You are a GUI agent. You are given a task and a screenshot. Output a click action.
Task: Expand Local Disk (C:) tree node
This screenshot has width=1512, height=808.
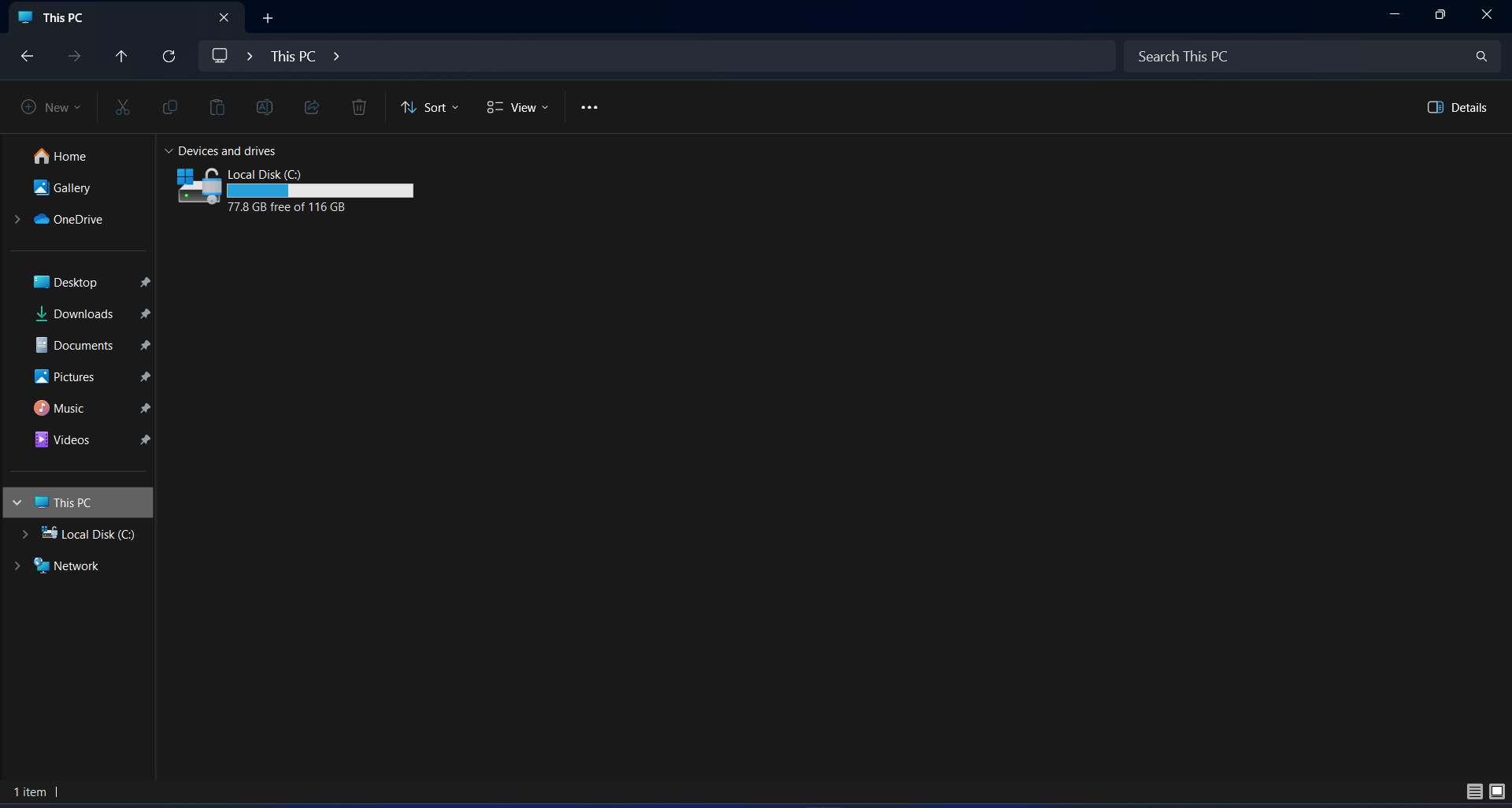(x=25, y=534)
